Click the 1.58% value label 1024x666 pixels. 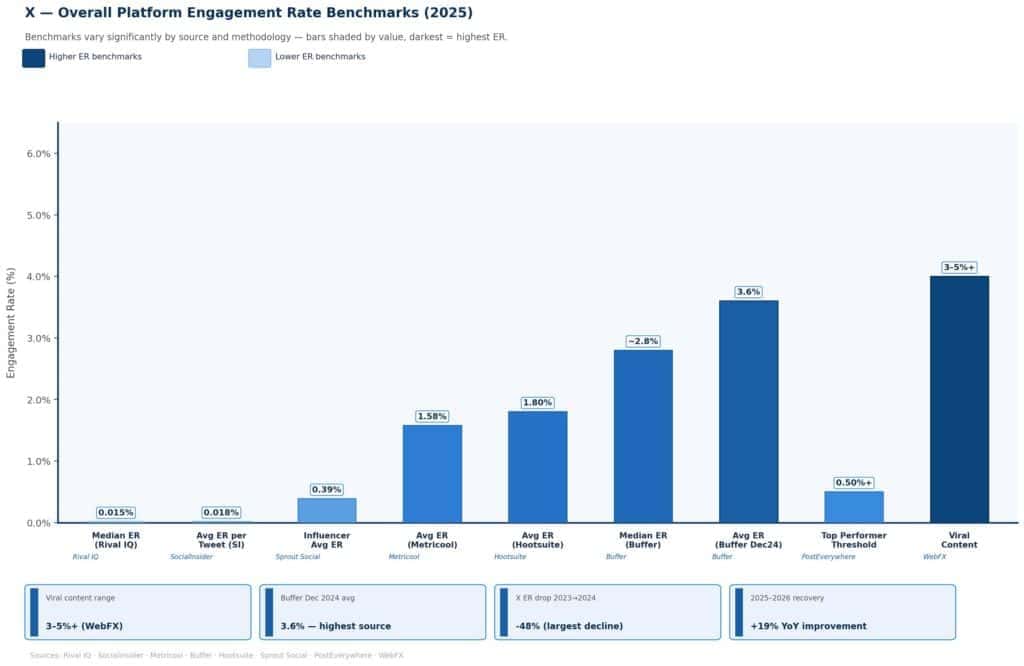432,416
